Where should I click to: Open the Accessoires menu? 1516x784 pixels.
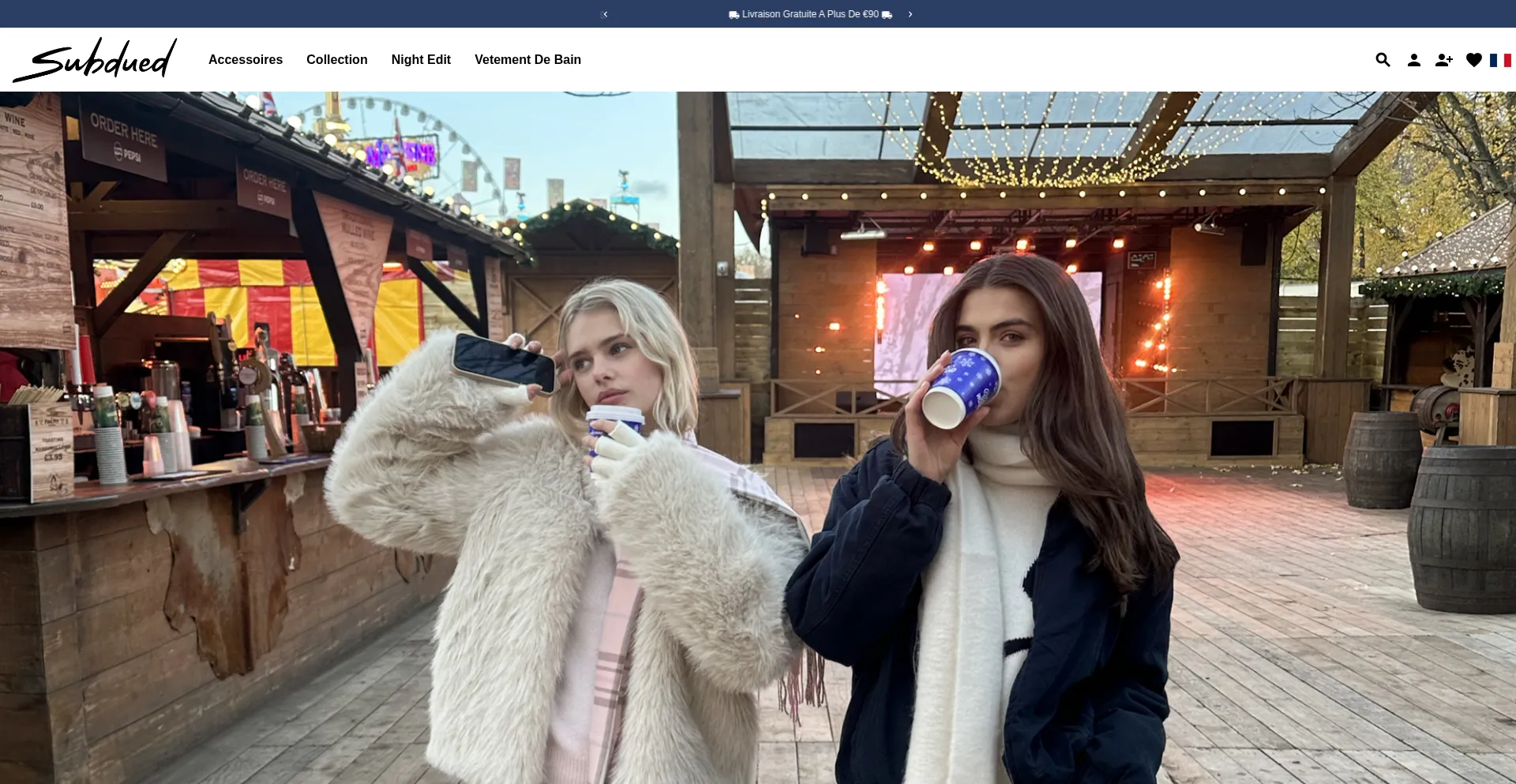[x=246, y=60]
